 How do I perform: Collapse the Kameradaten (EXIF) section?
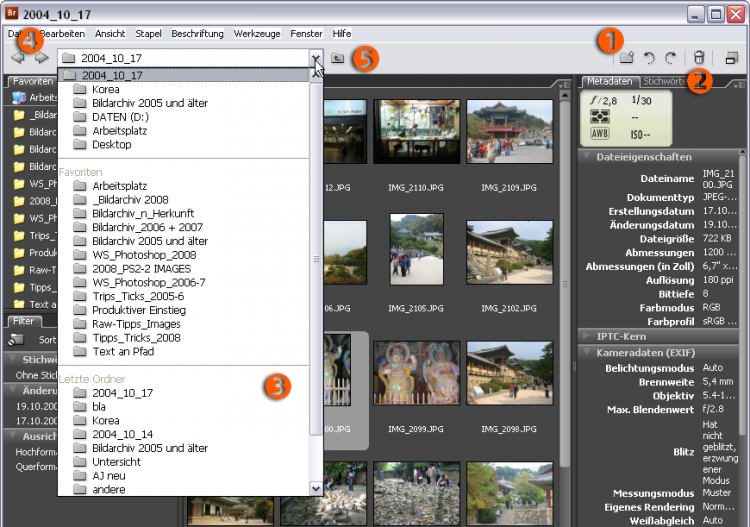tap(587, 353)
